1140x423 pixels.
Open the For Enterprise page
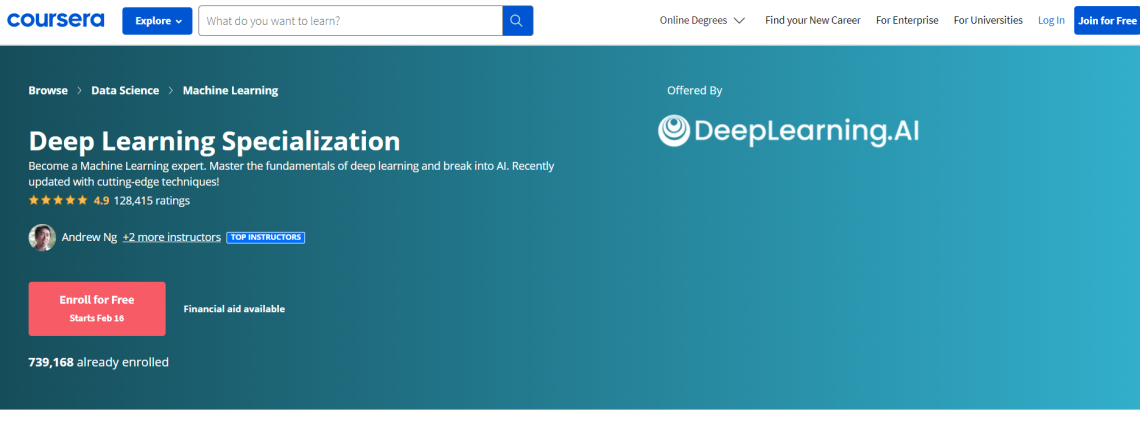(x=907, y=20)
